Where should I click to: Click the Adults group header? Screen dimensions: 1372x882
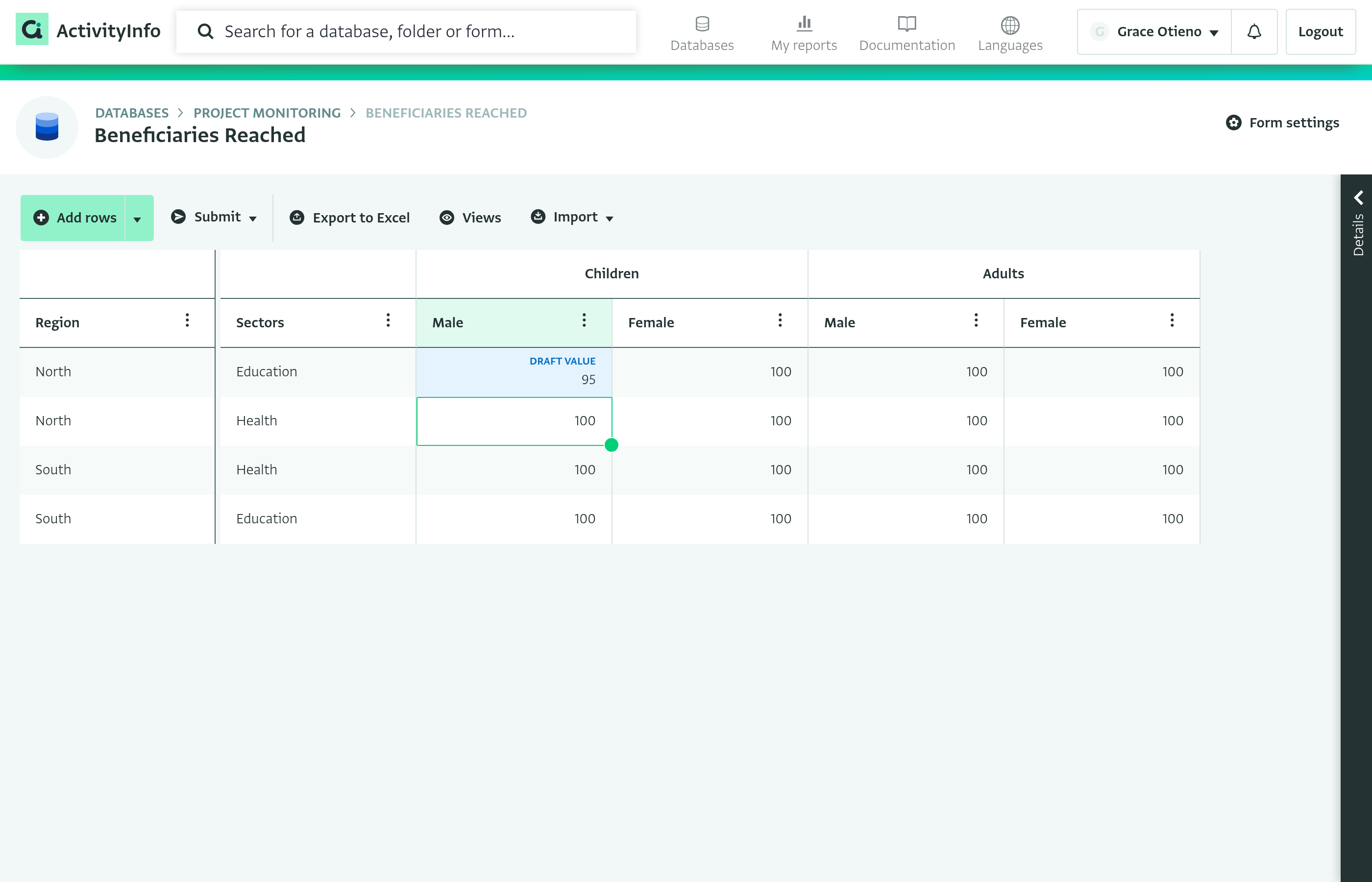click(x=1003, y=274)
